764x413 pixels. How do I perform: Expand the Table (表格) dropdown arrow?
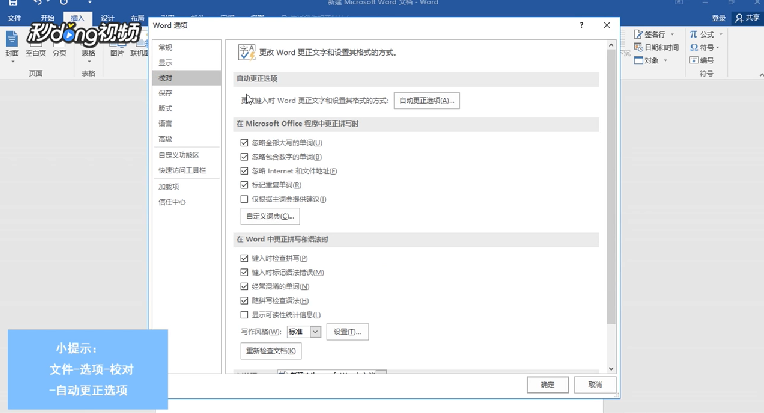89,62
